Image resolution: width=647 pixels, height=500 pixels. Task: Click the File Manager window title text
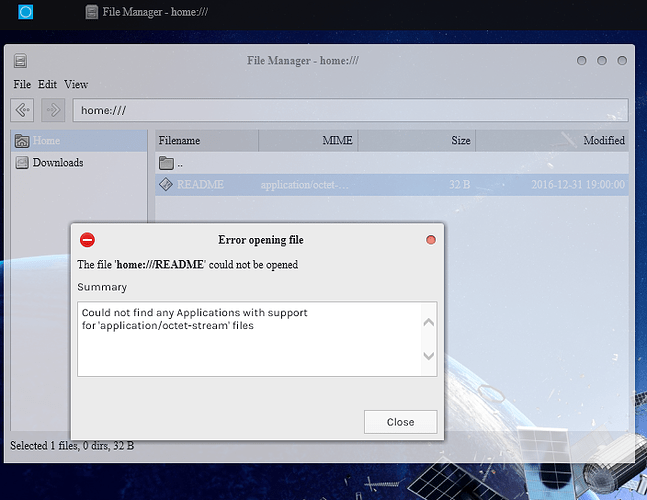(303, 61)
